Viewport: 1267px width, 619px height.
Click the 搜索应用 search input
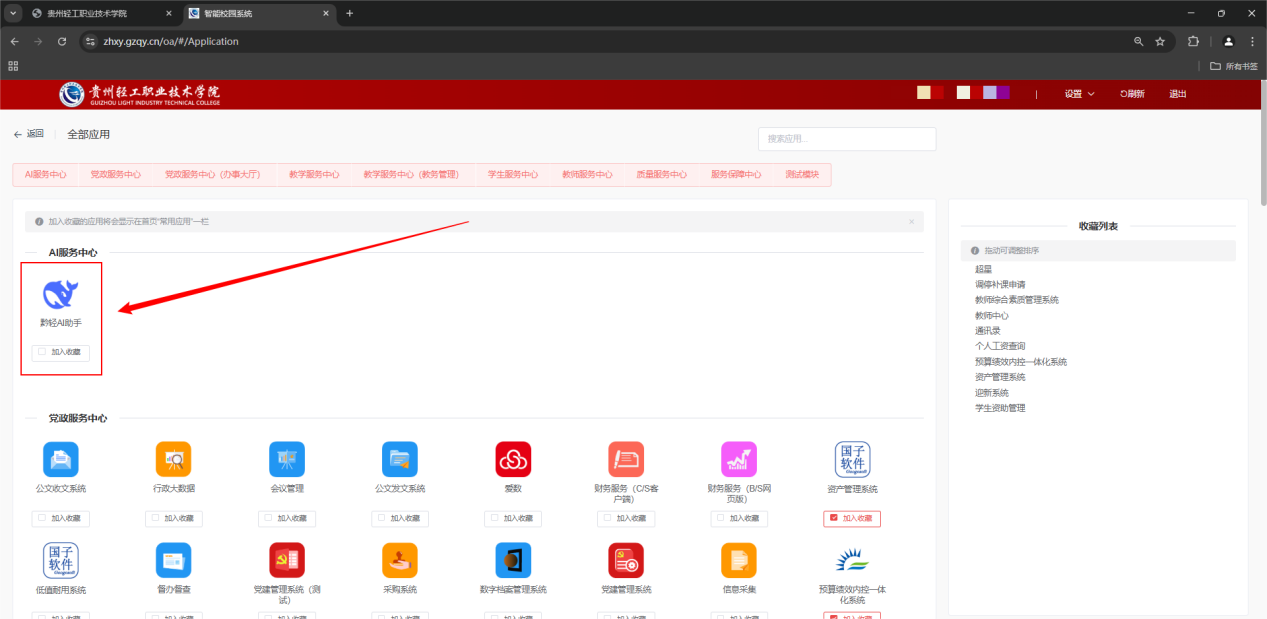pyautogui.click(x=847, y=139)
